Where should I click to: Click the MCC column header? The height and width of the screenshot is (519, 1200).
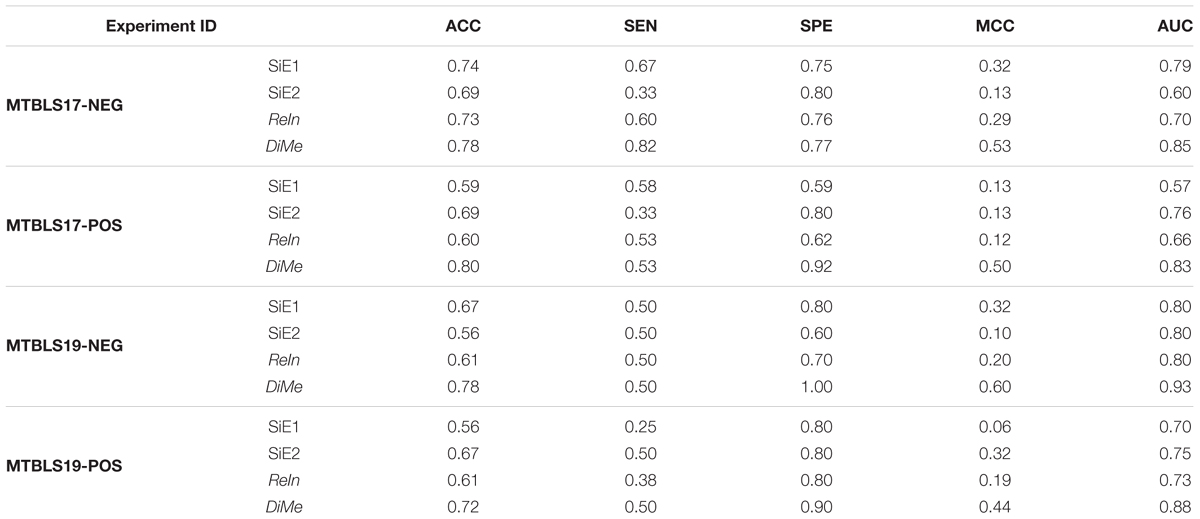click(x=996, y=27)
